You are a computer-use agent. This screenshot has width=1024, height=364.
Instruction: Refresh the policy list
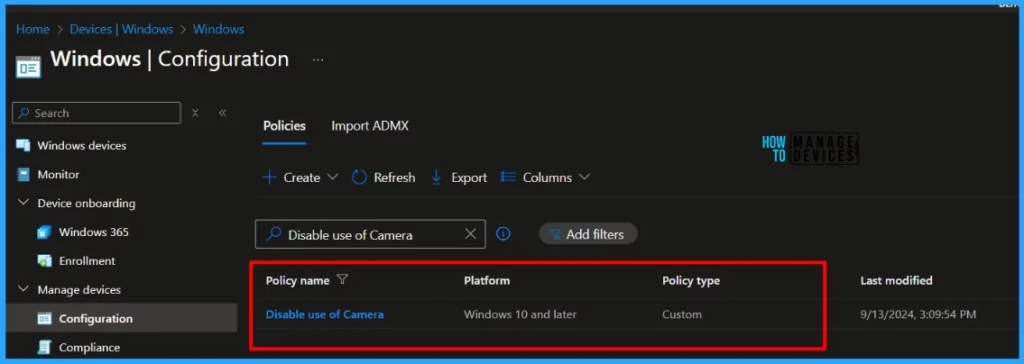[x=383, y=178]
